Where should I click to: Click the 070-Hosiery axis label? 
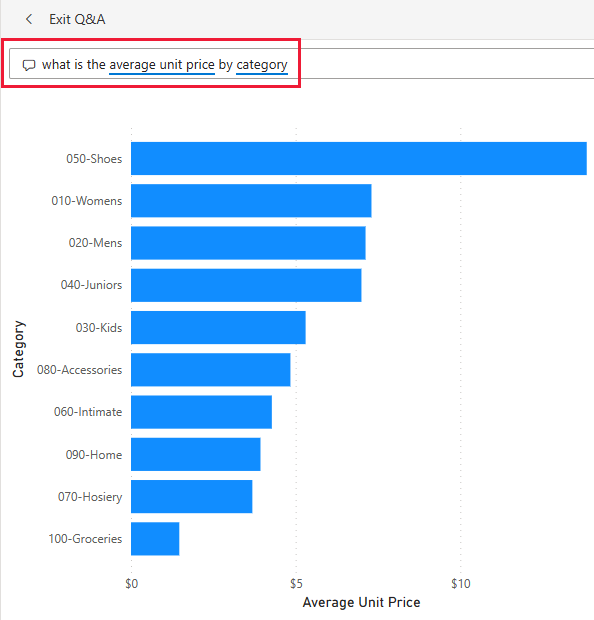point(90,497)
